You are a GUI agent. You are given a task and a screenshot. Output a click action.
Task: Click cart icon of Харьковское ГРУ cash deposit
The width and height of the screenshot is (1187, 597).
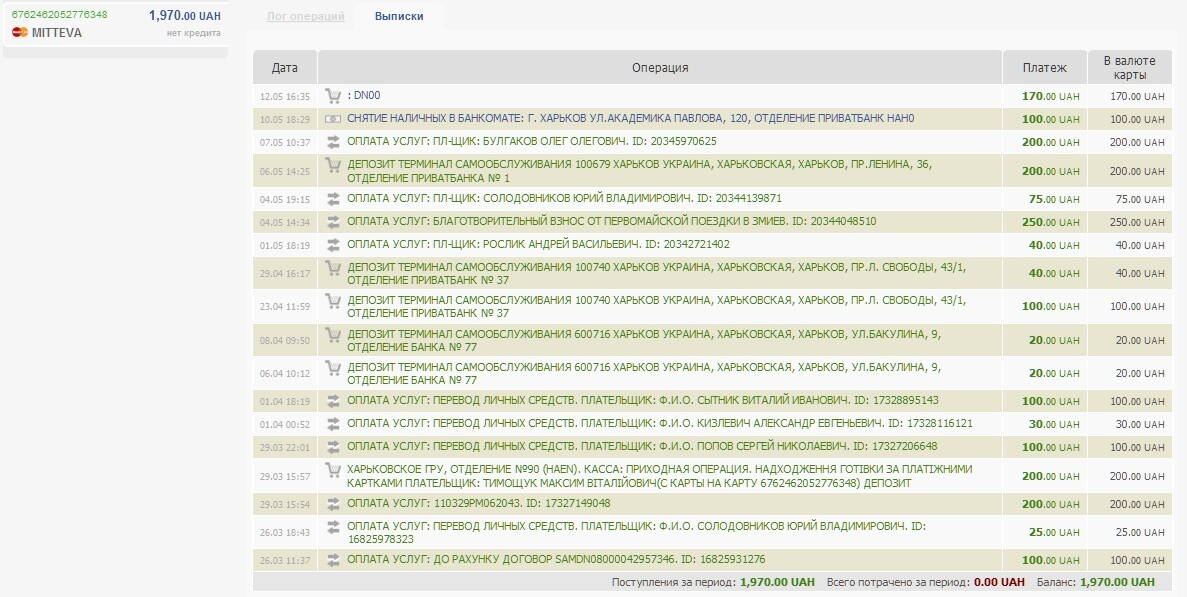333,470
